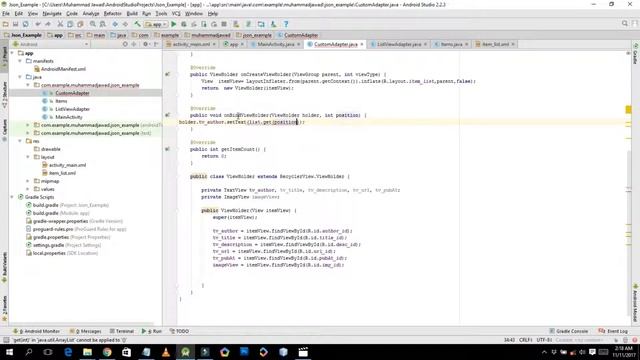Click the Paste toolbar icon
Screen dimensions: 640x360
pyautogui.click(x=80, y=24)
